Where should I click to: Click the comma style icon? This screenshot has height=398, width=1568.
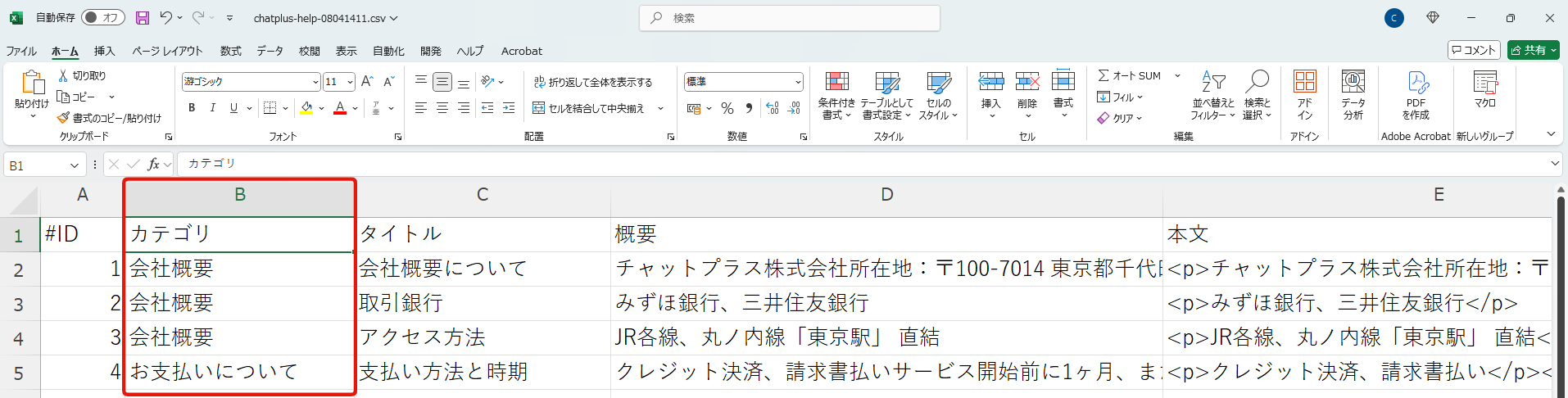coord(749,108)
